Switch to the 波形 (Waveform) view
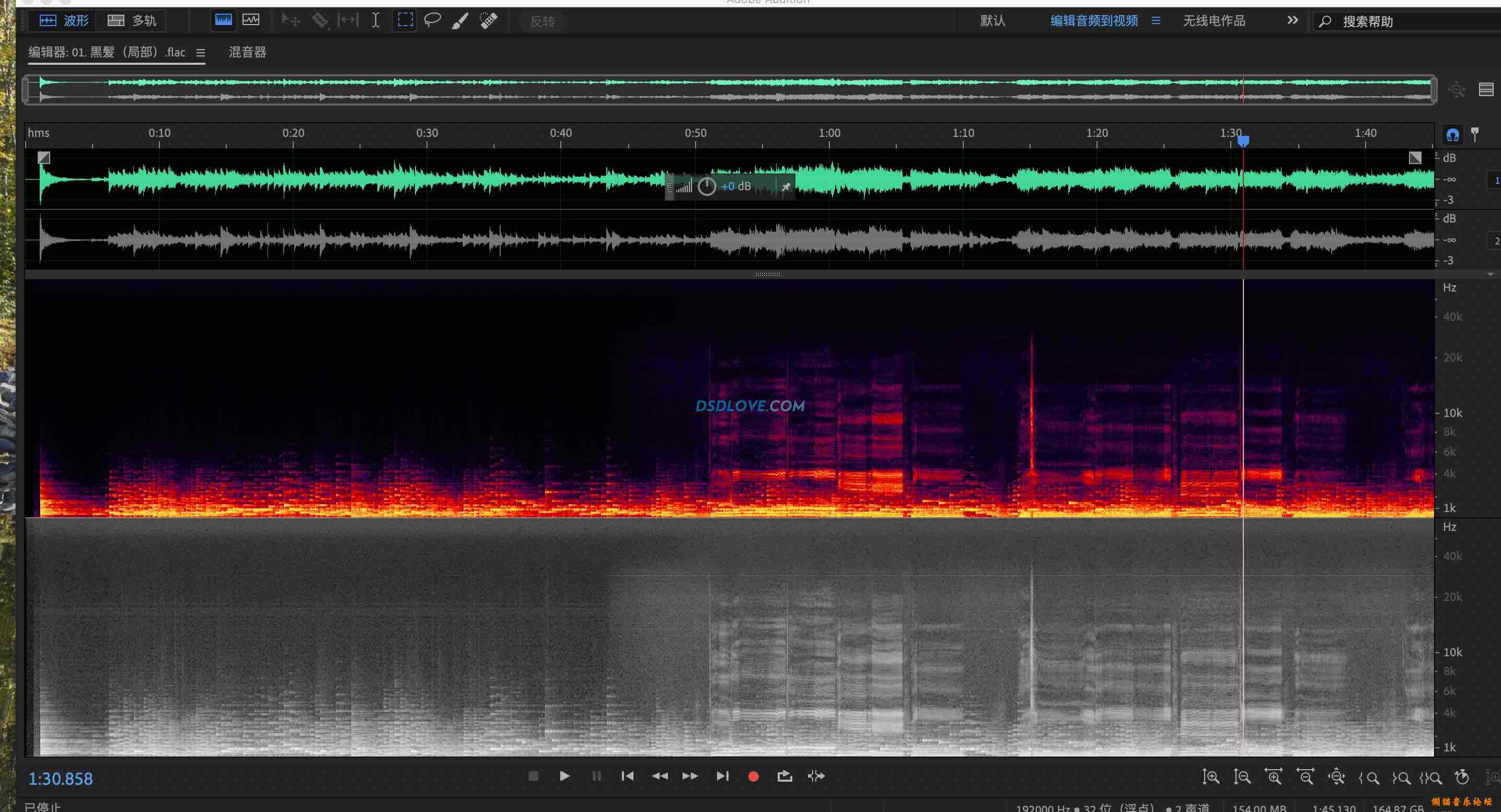Image resolution: width=1501 pixels, height=812 pixels. point(64,21)
